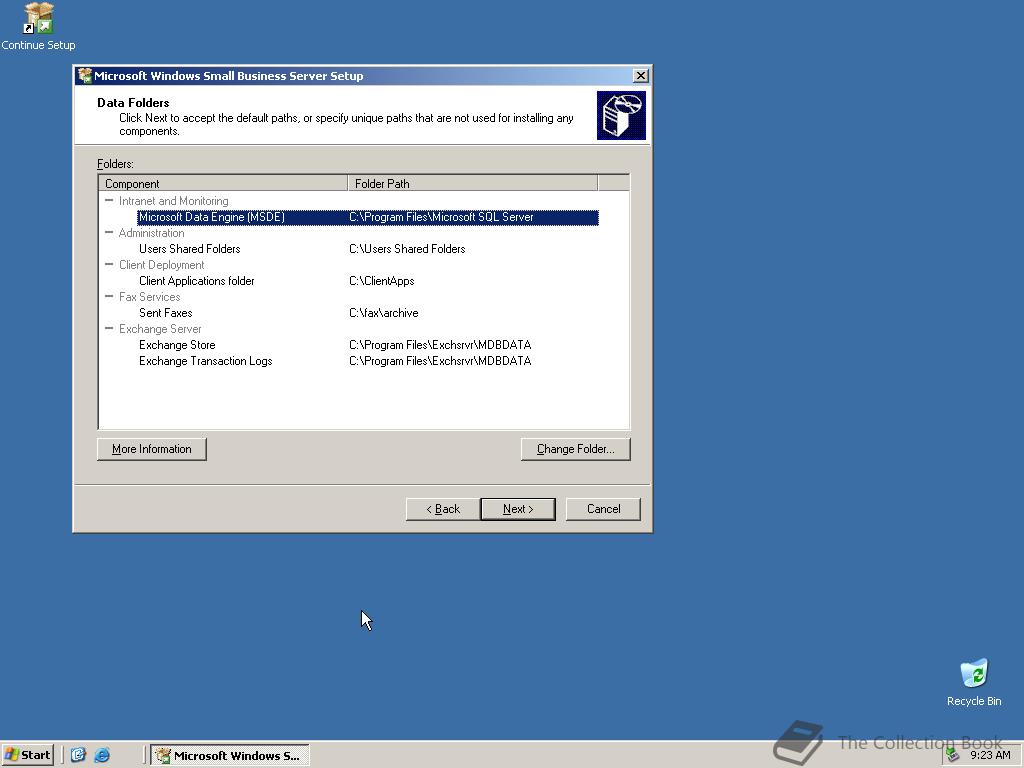This screenshot has height=768, width=1024.
Task: Open the Start menu
Action: pos(27,755)
